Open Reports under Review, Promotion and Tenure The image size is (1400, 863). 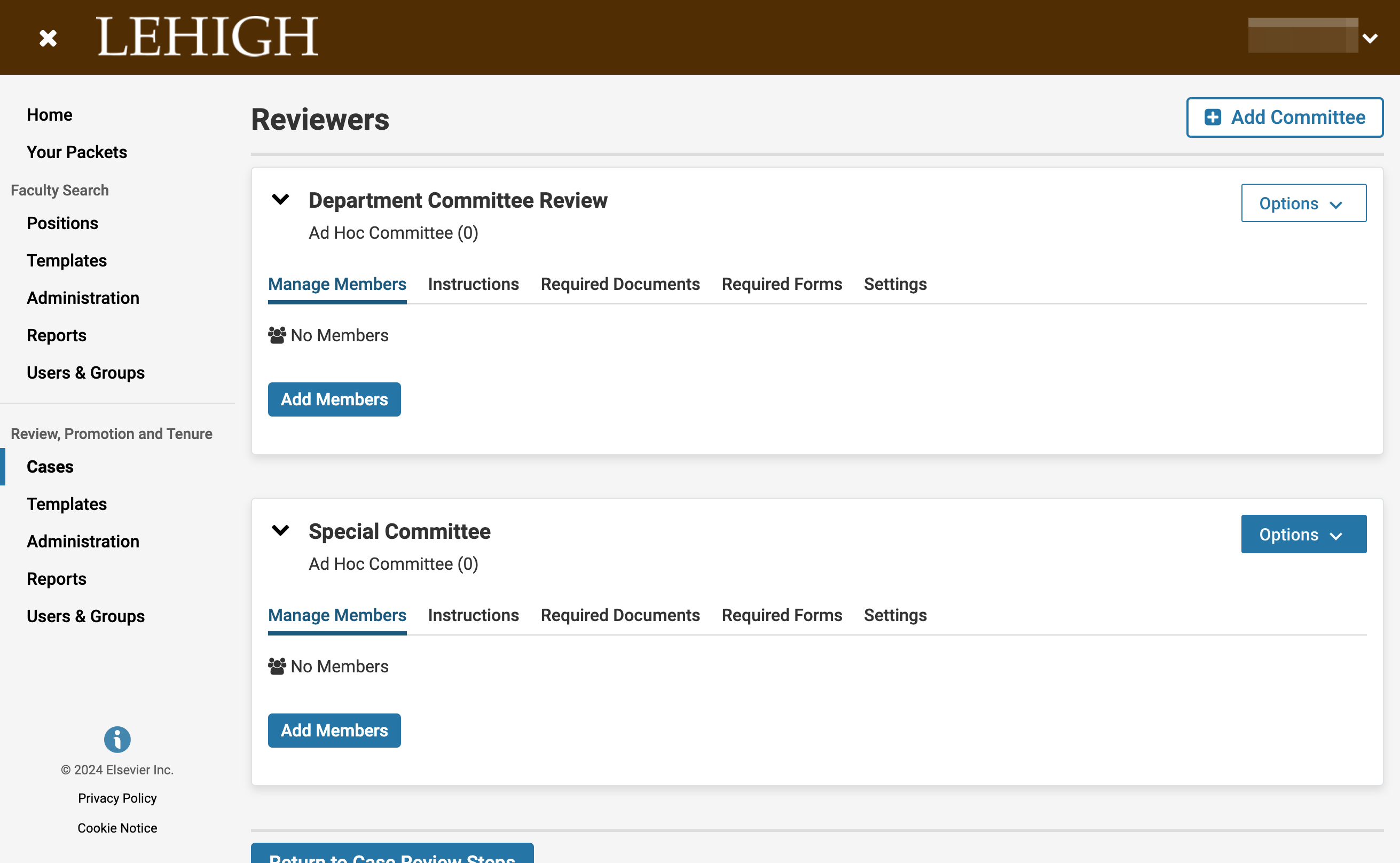tap(57, 579)
